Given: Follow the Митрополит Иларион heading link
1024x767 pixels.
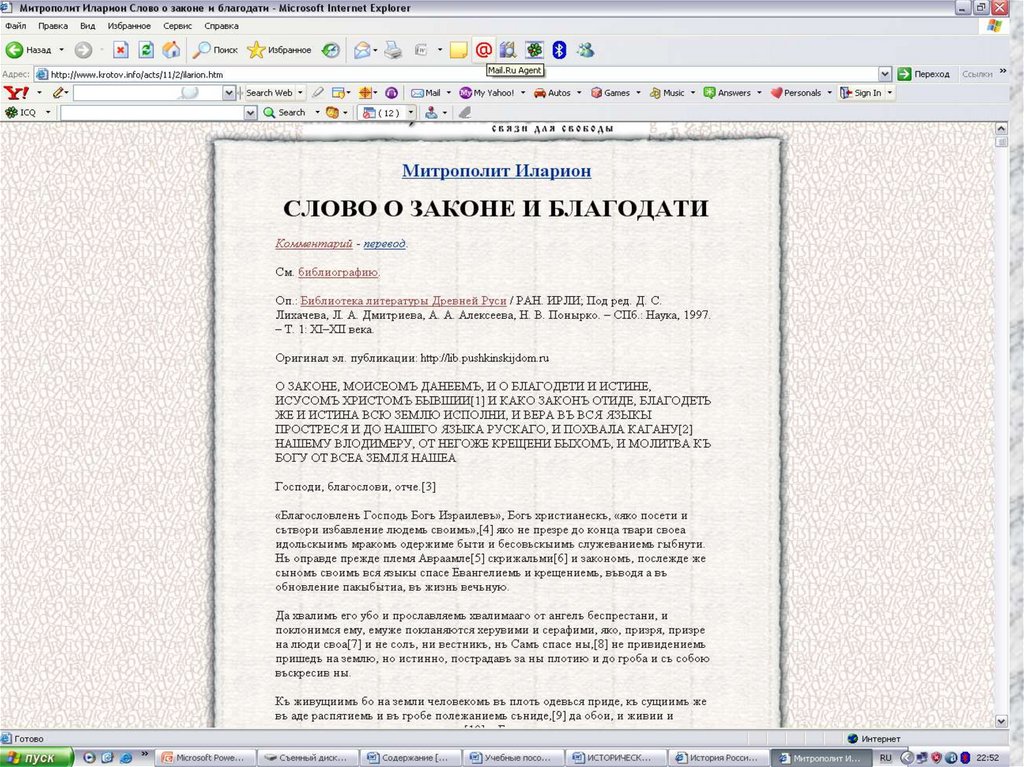Looking at the screenshot, I should coord(496,171).
